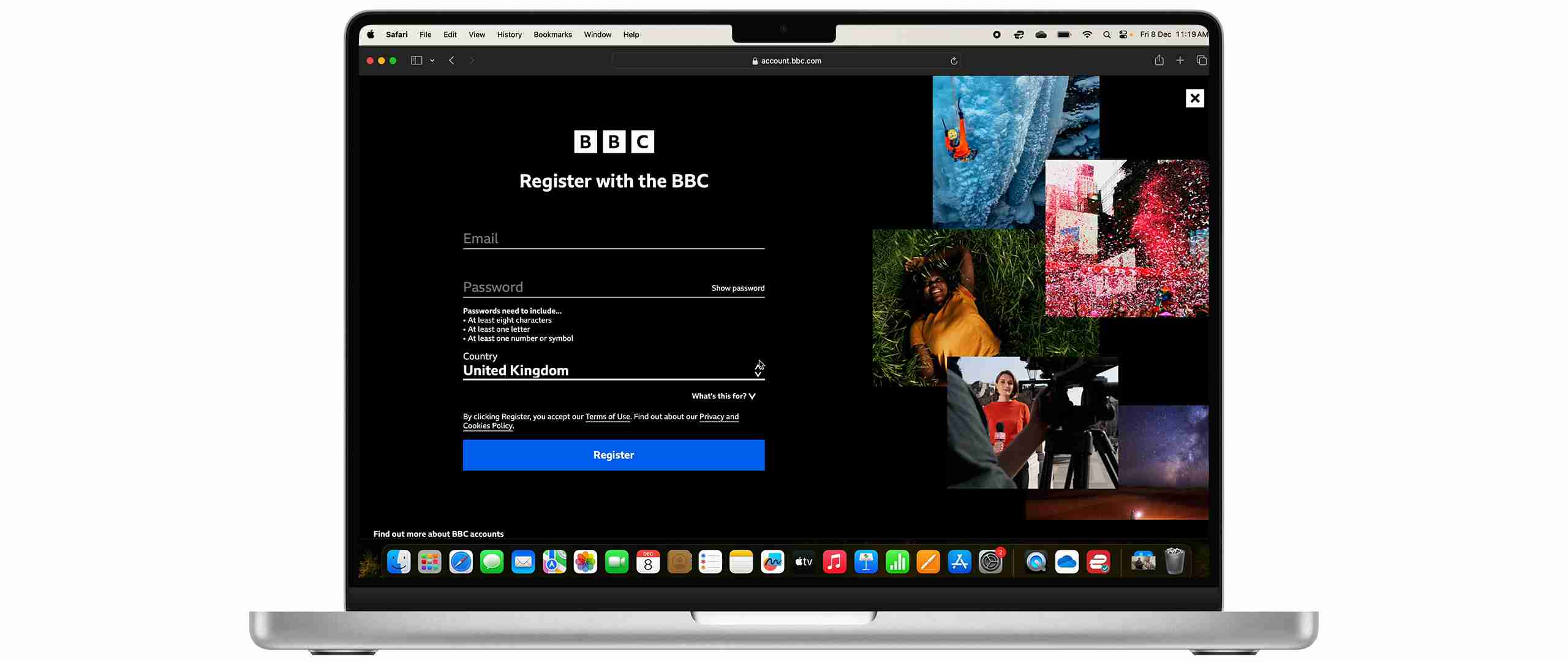This screenshot has height=662, width=1568.
Task: Go back to previous page in Safari
Action: click(451, 60)
